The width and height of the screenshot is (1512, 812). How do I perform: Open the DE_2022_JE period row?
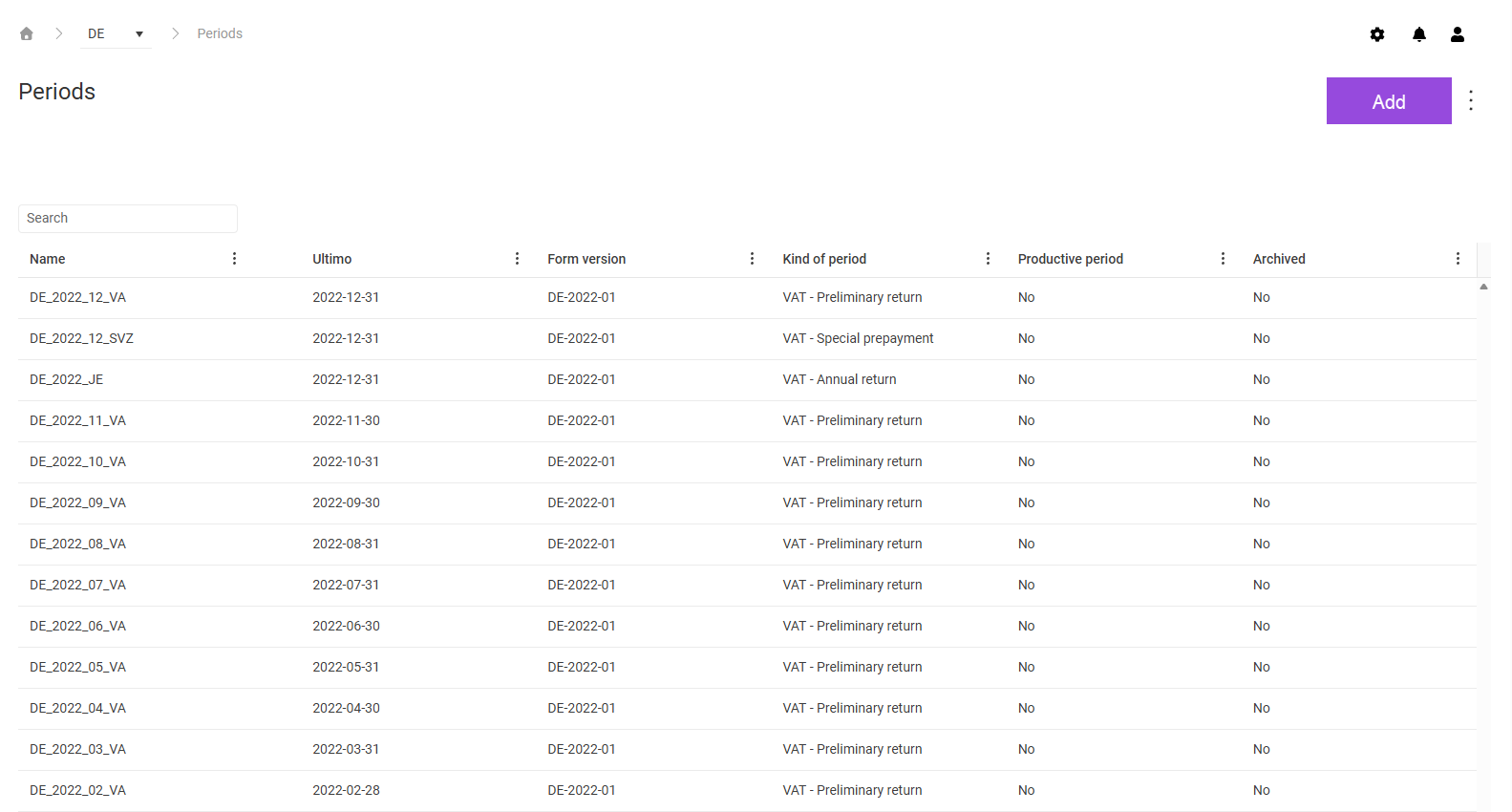[747, 380]
